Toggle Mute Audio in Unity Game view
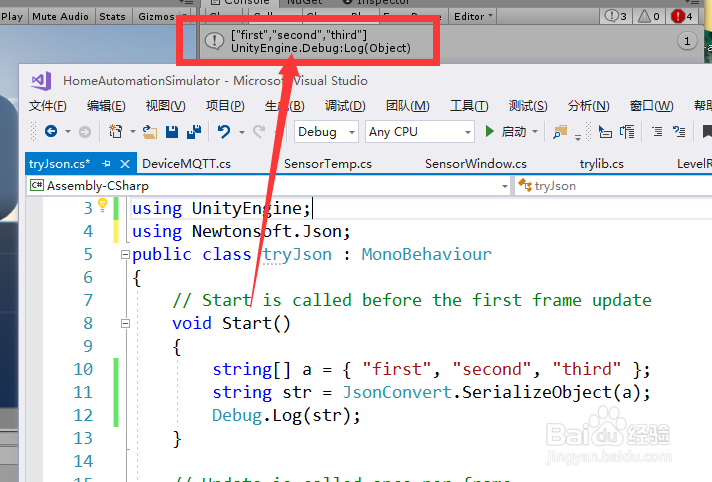The height and width of the screenshot is (482, 712). 60,16
